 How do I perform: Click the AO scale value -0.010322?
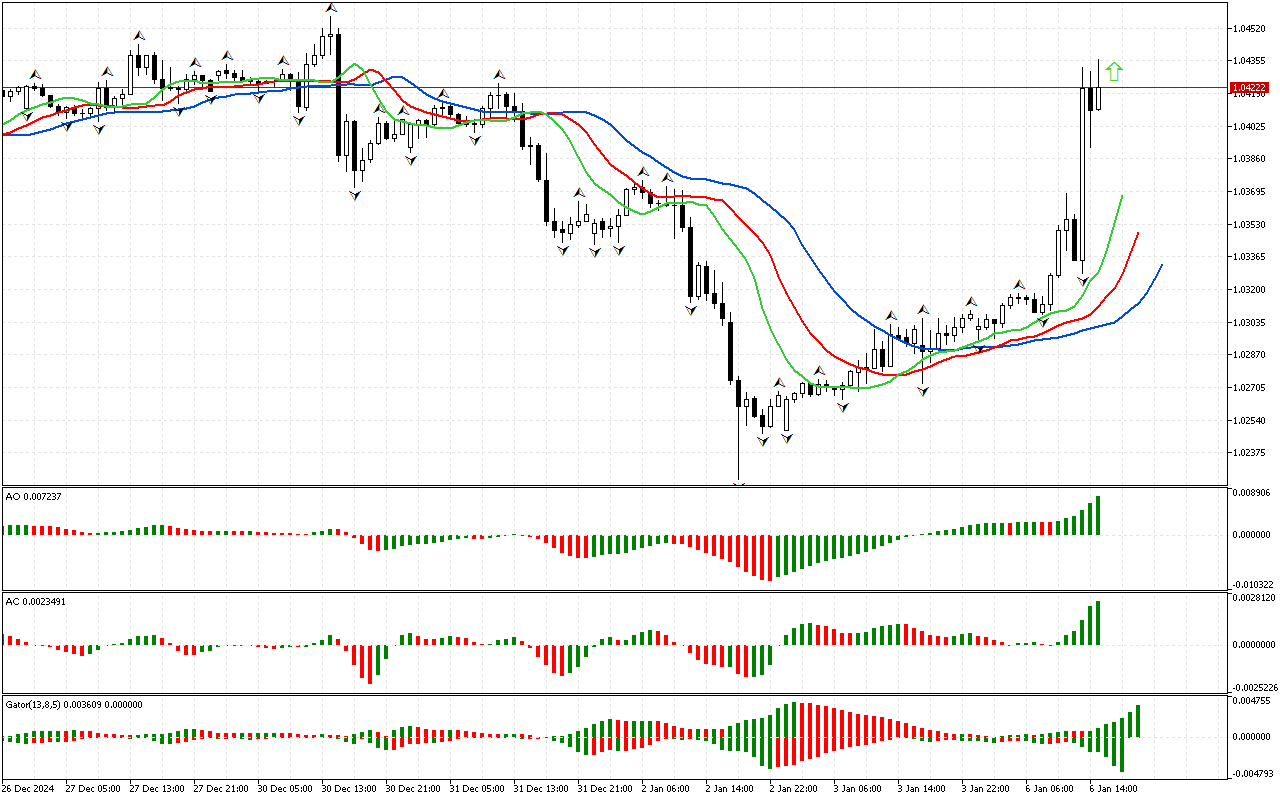(1253, 584)
